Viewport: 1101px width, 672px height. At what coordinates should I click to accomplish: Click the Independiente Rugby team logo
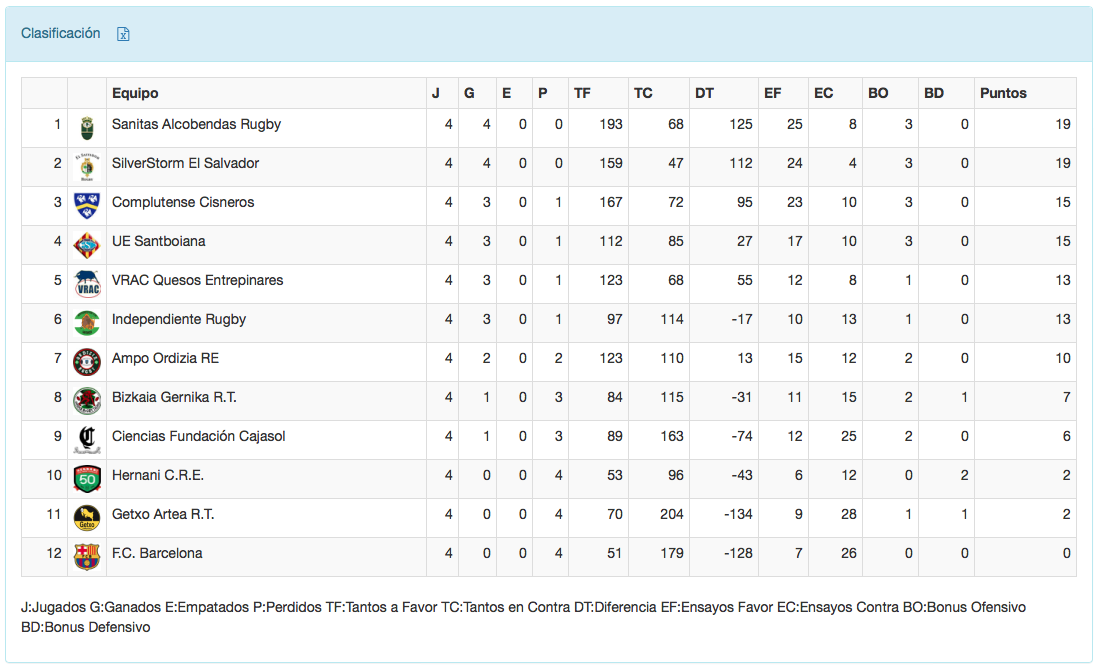tap(87, 322)
